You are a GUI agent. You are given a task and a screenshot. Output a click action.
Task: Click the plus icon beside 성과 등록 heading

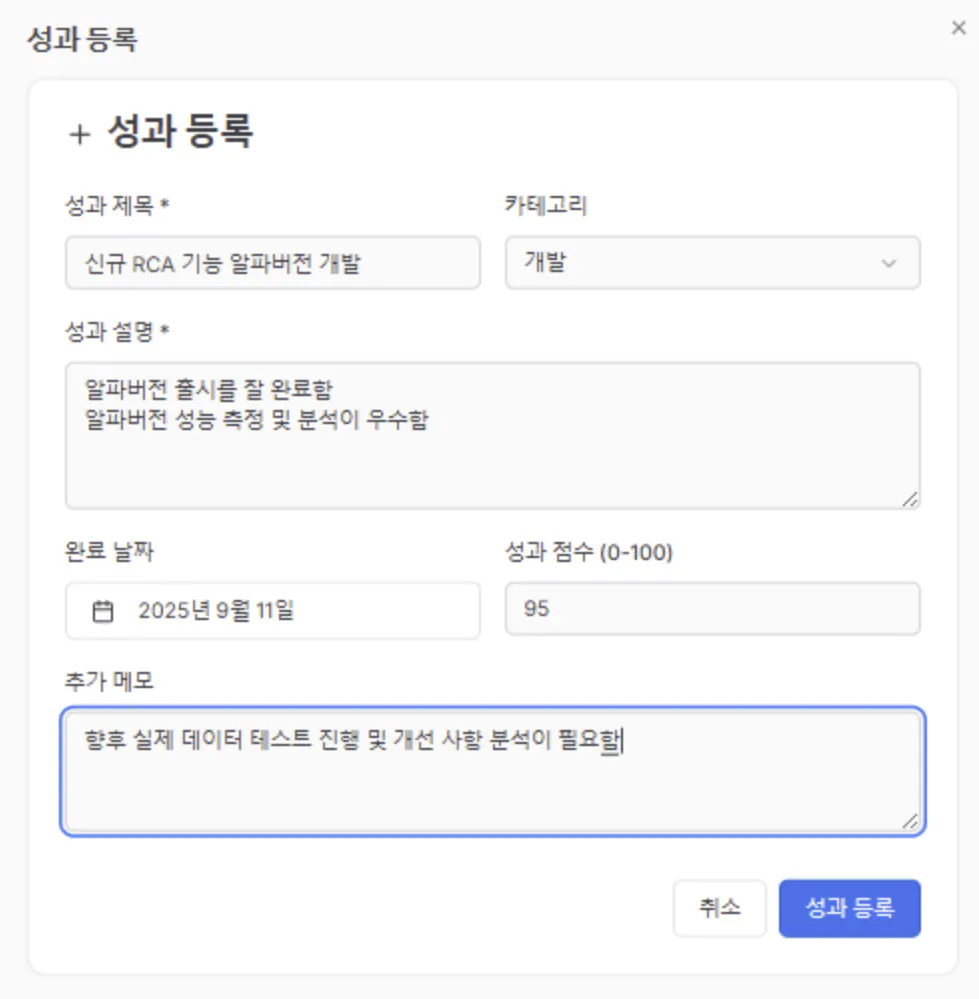80,134
